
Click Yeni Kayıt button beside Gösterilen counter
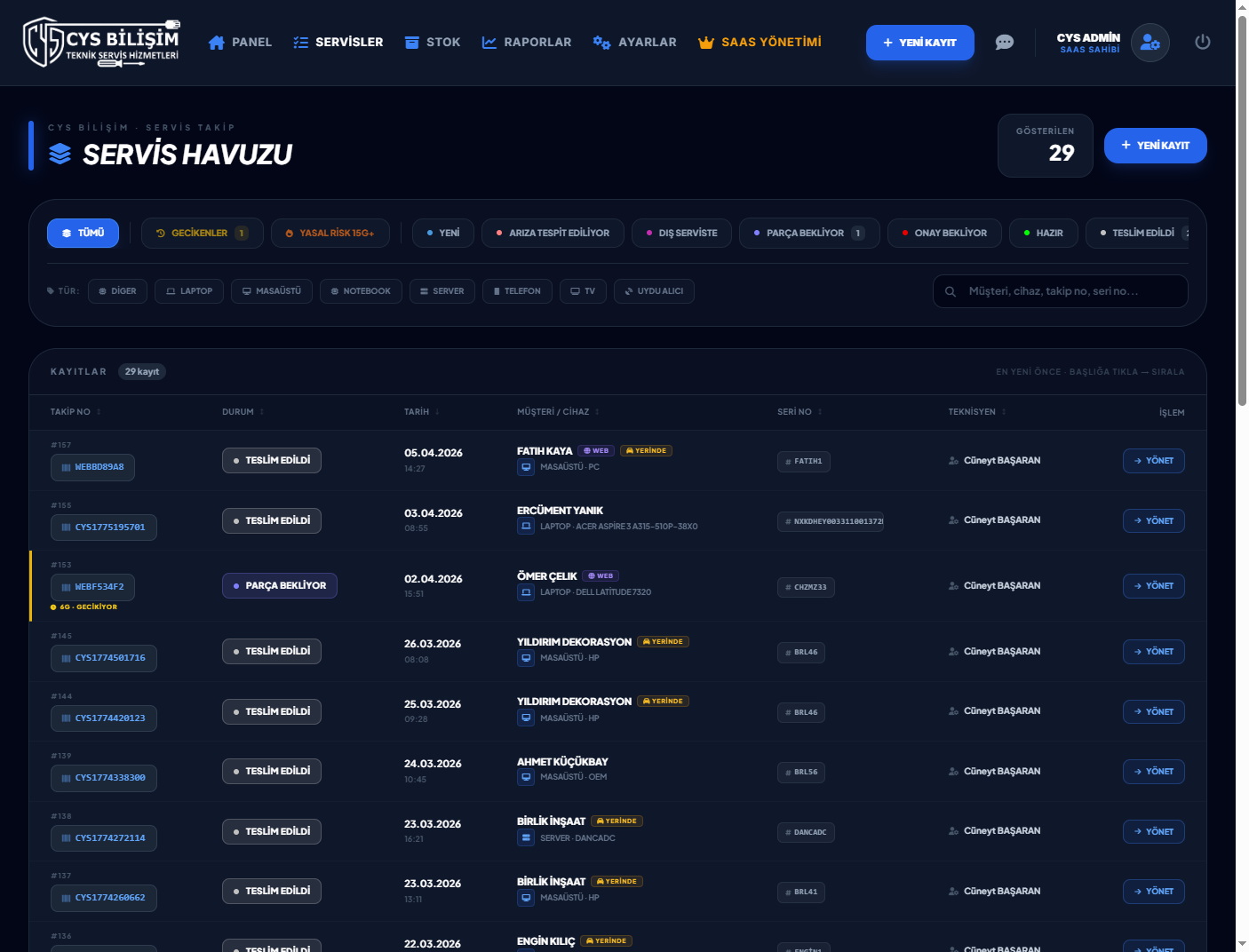pos(1155,146)
